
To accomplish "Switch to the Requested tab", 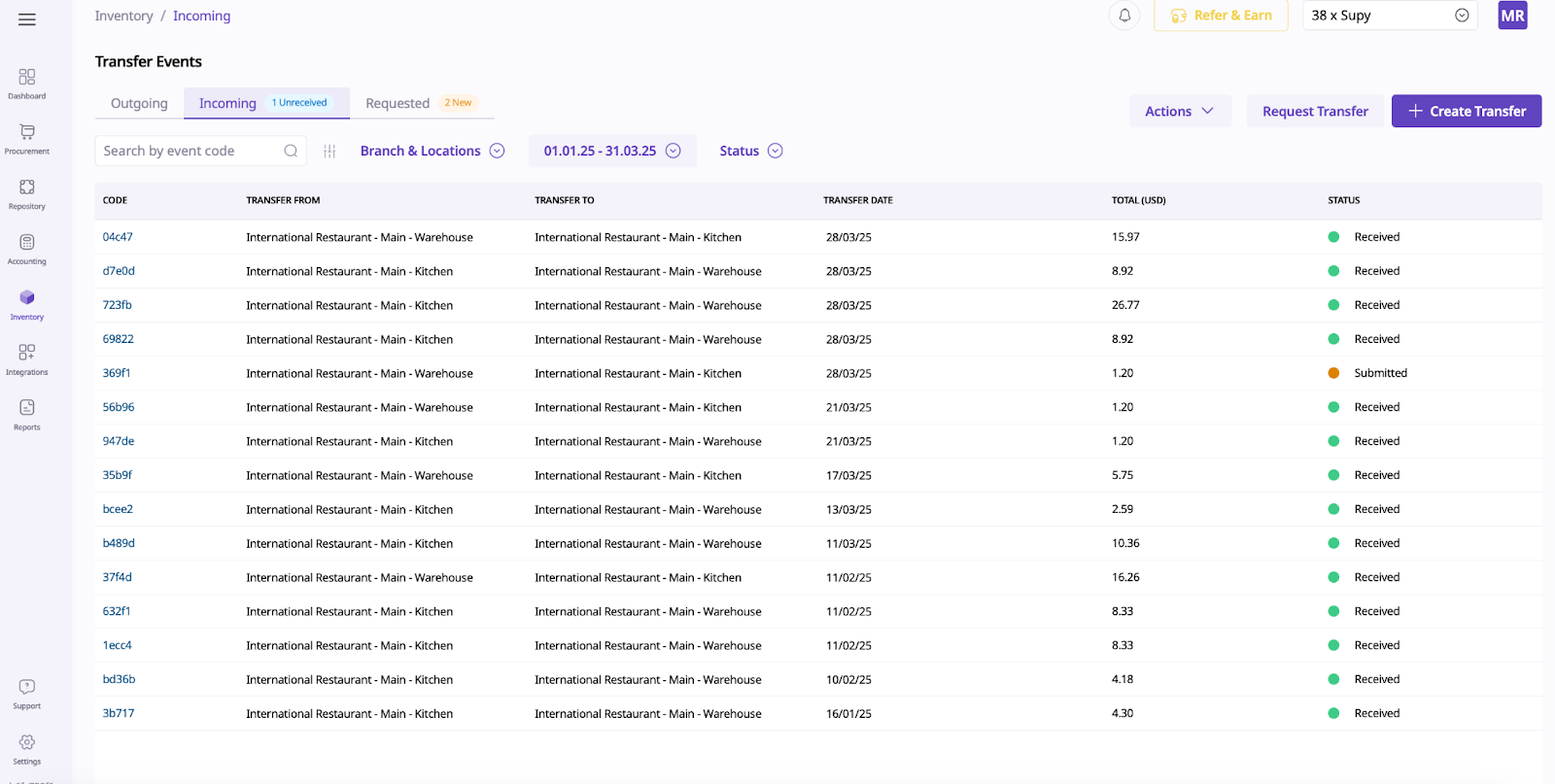I will pos(397,104).
